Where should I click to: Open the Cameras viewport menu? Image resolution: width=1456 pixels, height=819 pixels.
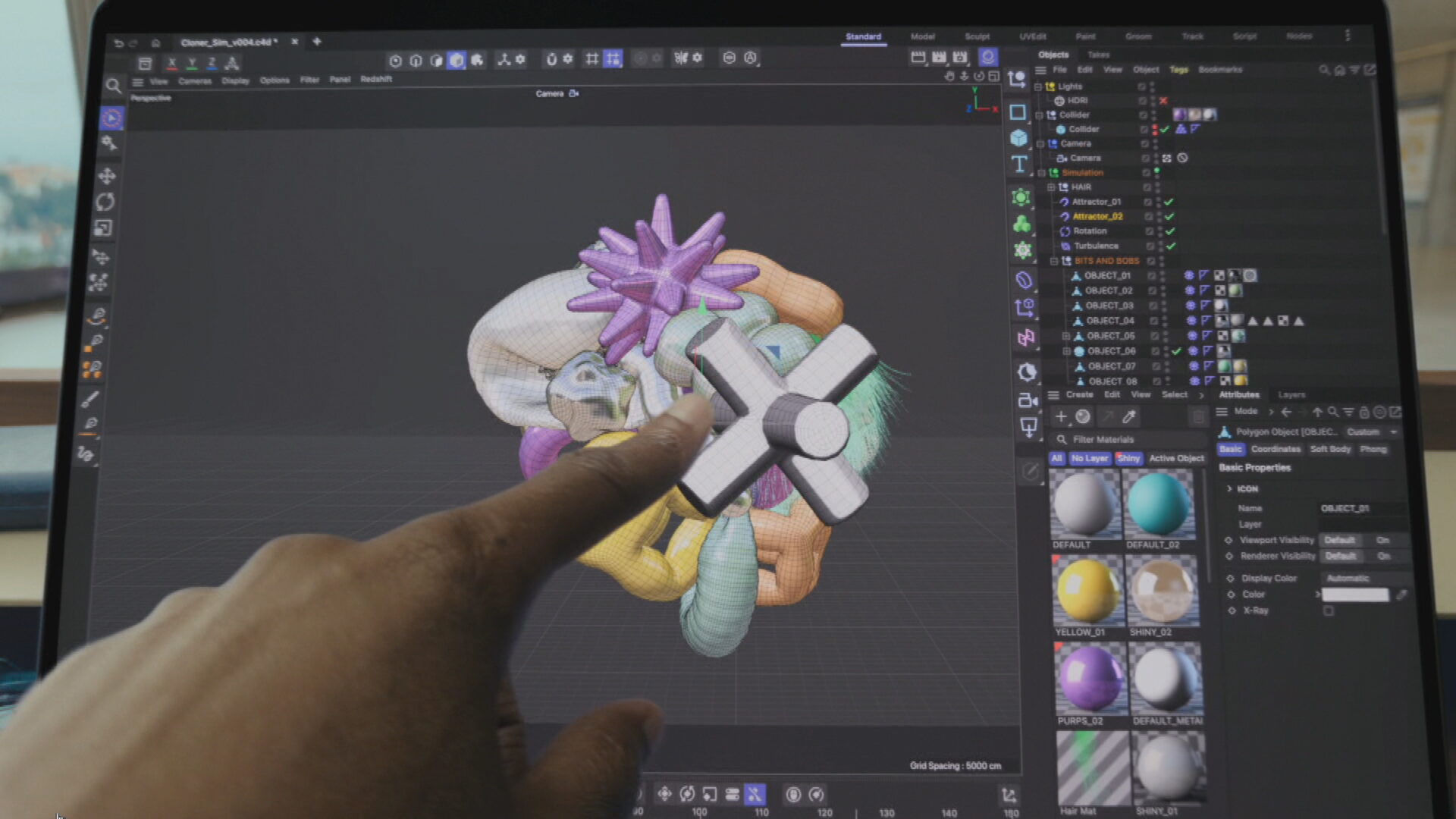pos(195,81)
